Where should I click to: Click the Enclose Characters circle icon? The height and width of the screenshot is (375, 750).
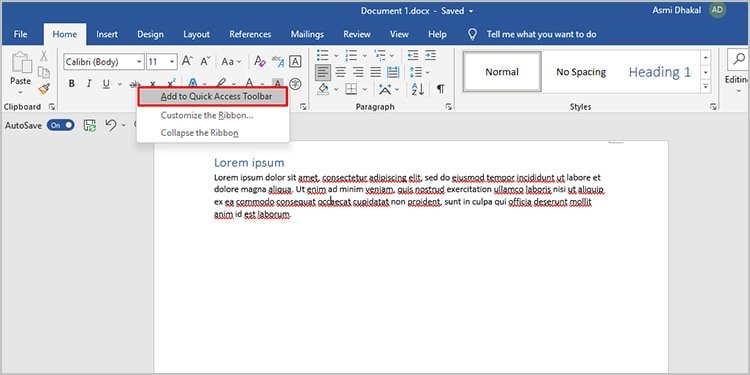coord(296,84)
